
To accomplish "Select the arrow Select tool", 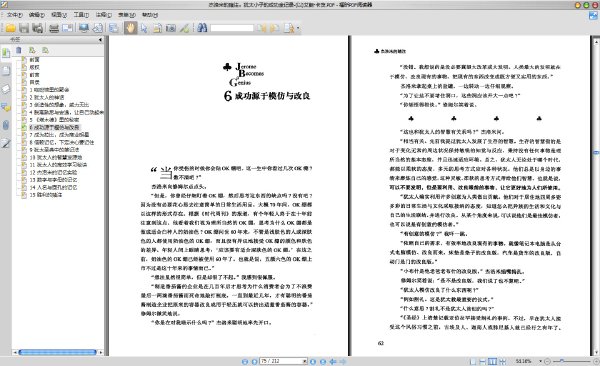I will (x=144, y=28).
